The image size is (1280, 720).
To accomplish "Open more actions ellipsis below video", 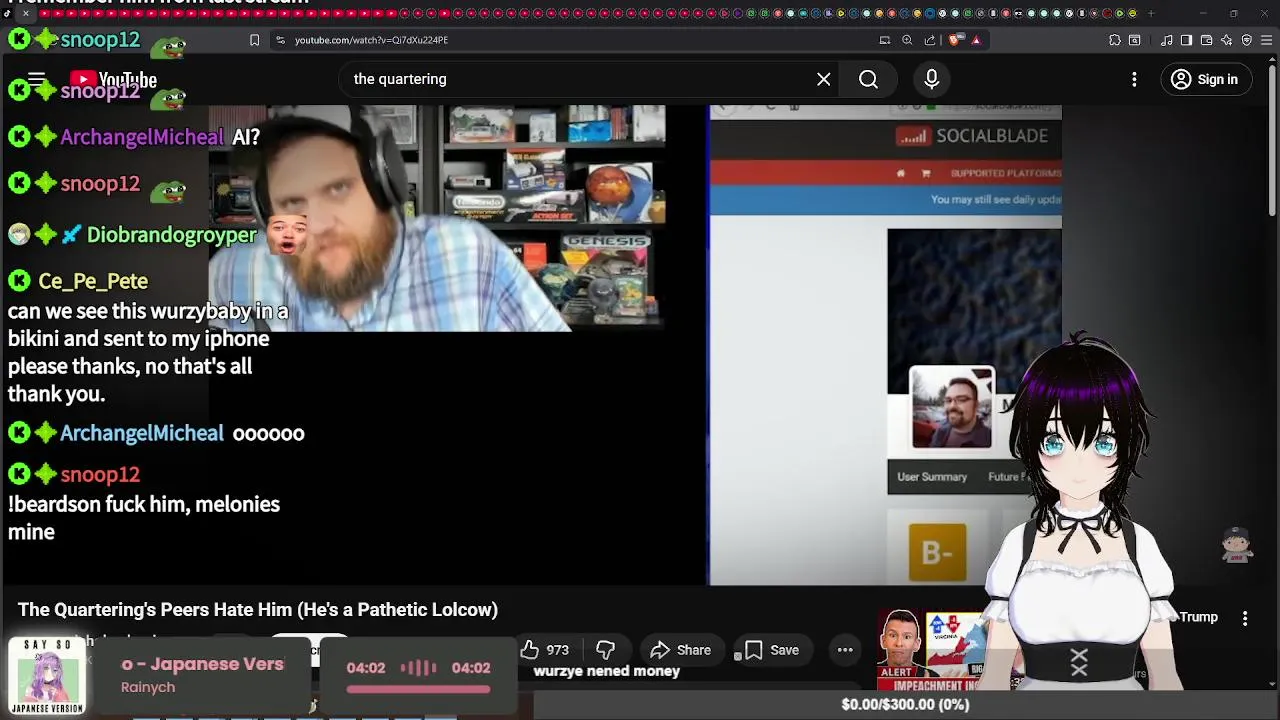I will (x=845, y=650).
